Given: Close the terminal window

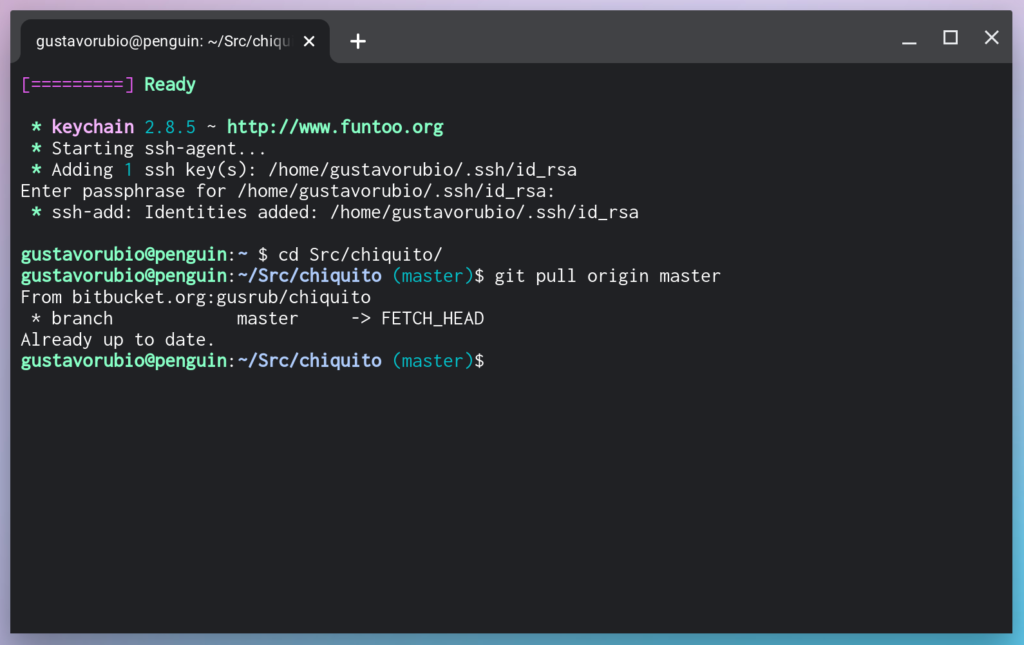Looking at the screenshot, I should click(991, 38).
